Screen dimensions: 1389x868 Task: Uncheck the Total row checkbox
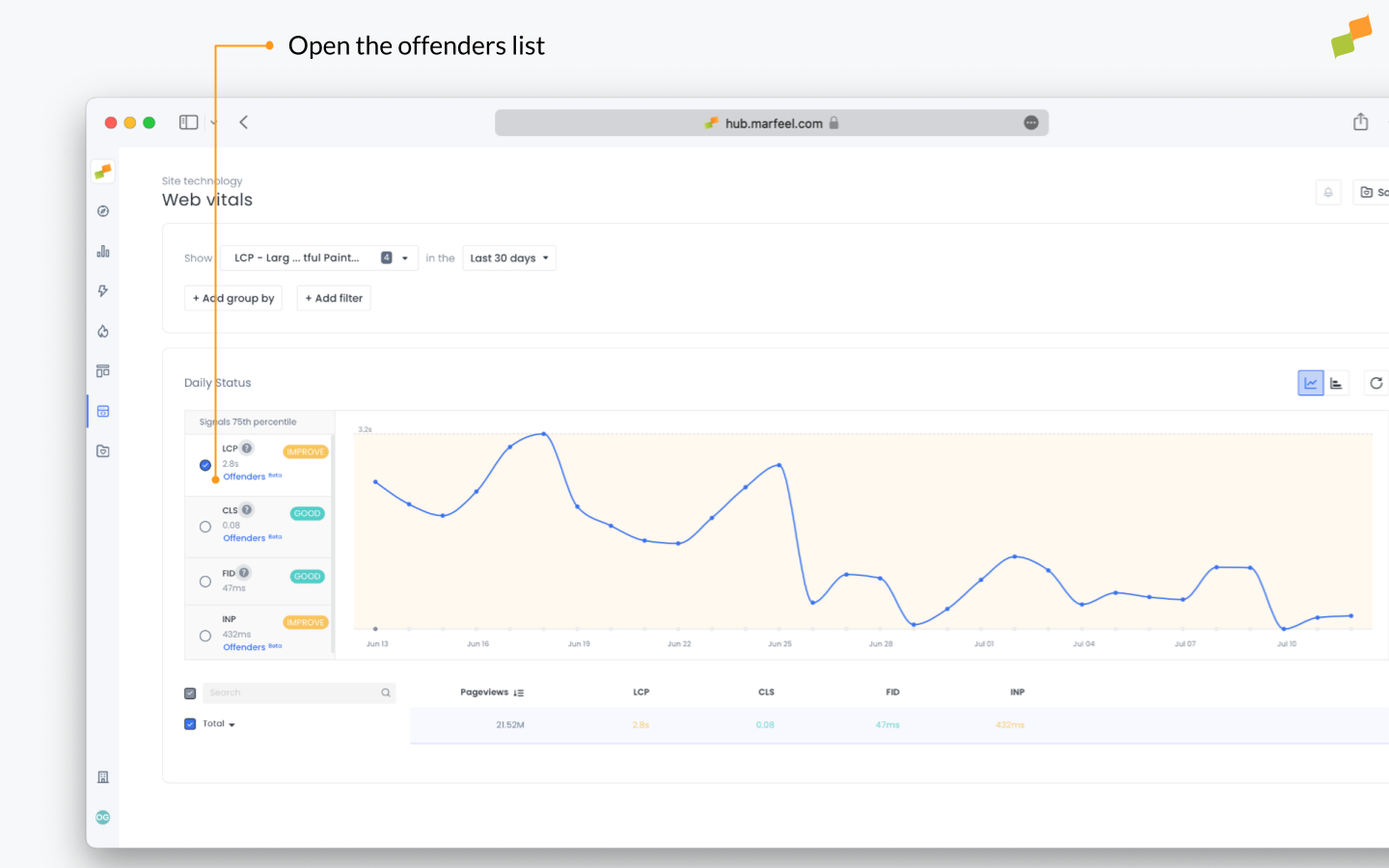tap(190, 723)
